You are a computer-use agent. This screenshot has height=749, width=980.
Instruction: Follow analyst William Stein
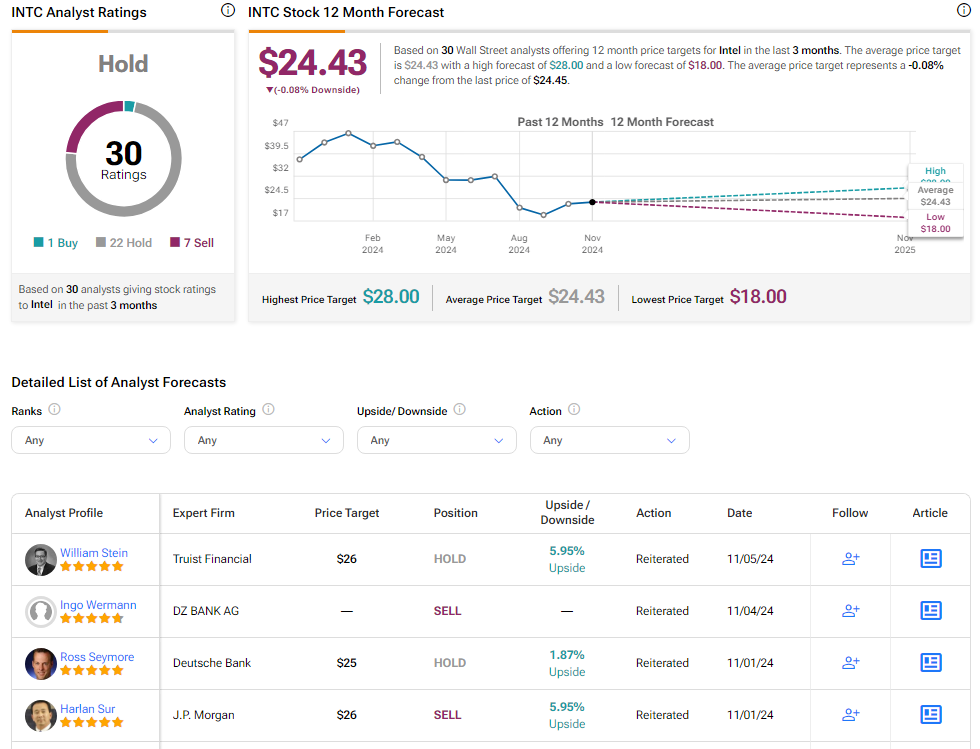(x=851, y=559)
